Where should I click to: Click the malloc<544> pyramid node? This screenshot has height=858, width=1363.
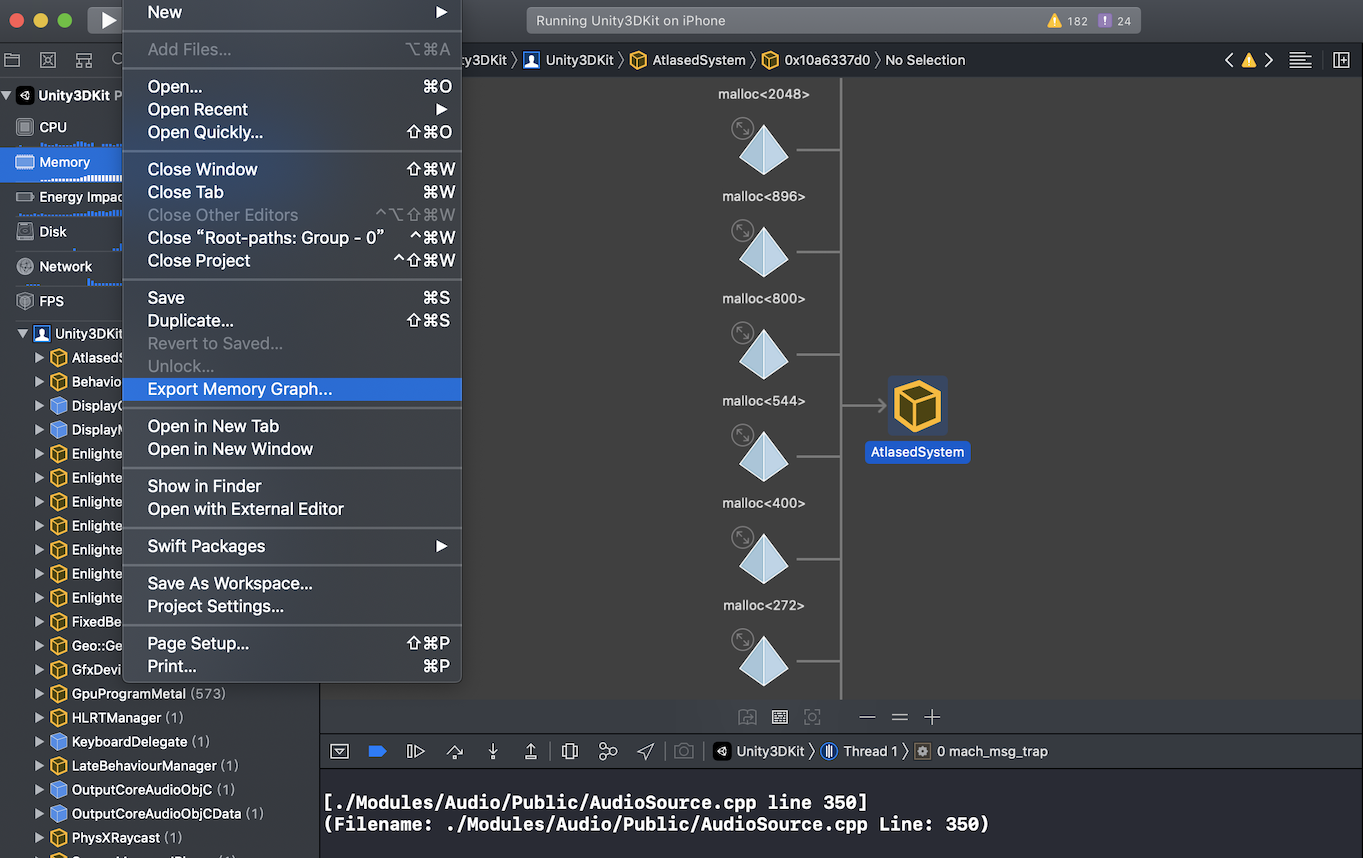764,456
